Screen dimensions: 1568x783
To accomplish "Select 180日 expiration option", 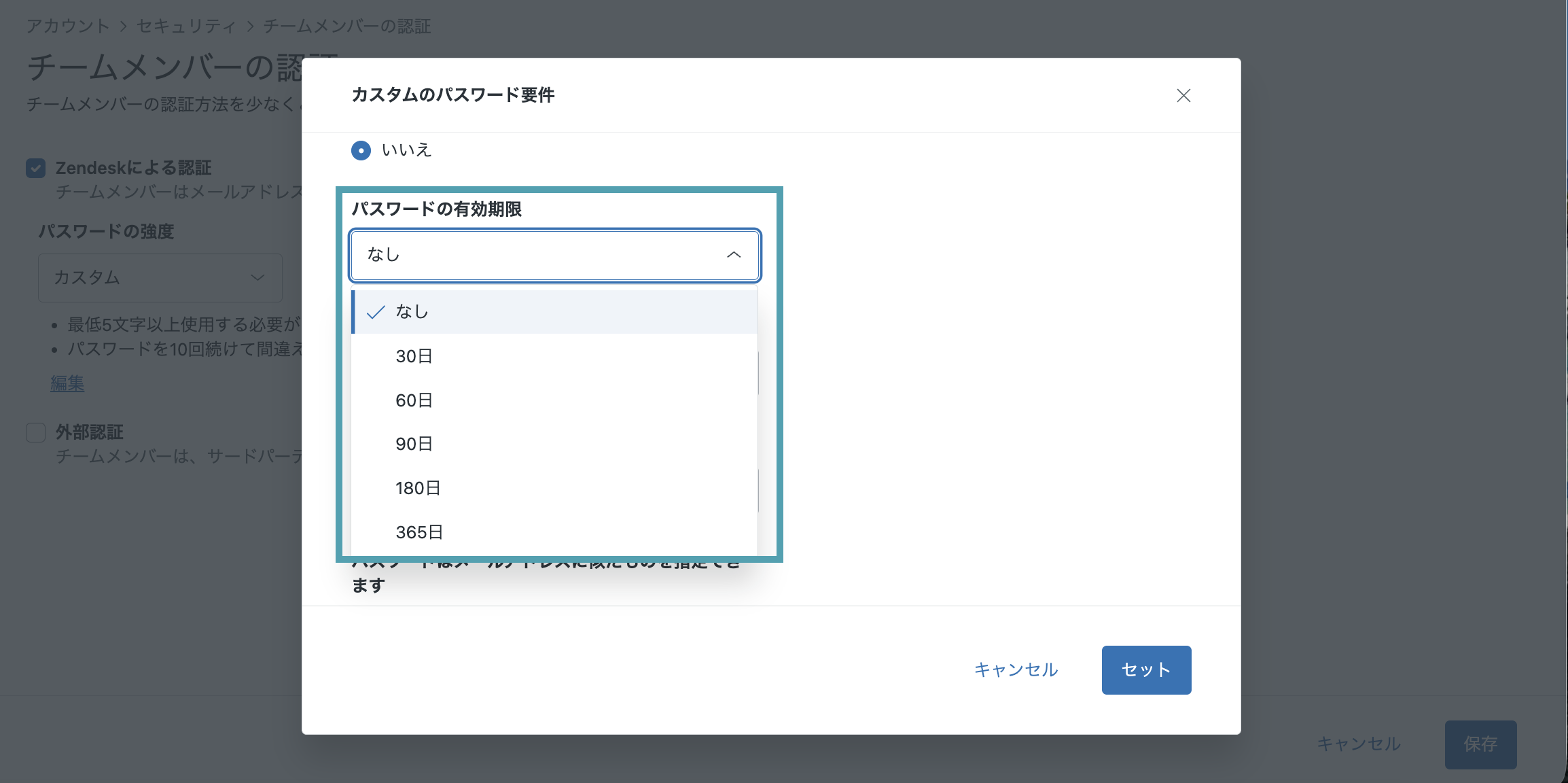I will [554, 488].
